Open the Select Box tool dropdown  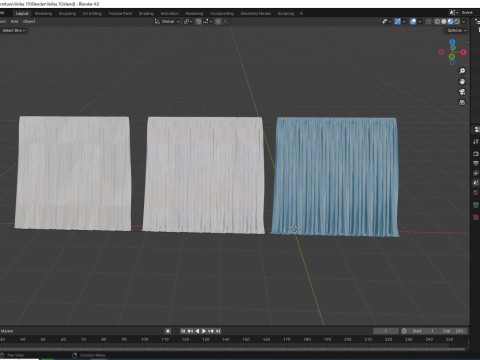tap(14, 30)
